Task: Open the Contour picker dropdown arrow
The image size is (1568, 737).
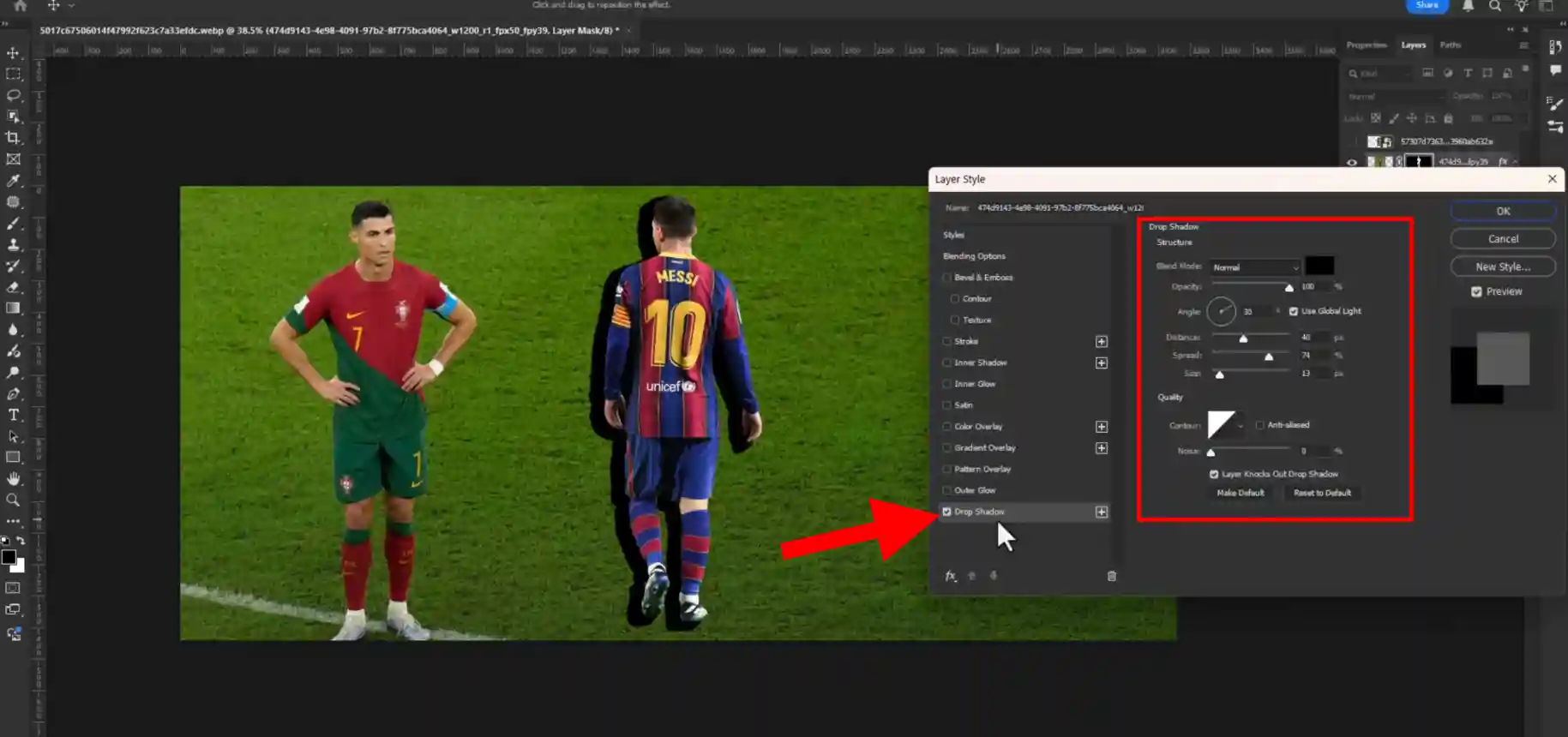Action: pos(1241,426)
